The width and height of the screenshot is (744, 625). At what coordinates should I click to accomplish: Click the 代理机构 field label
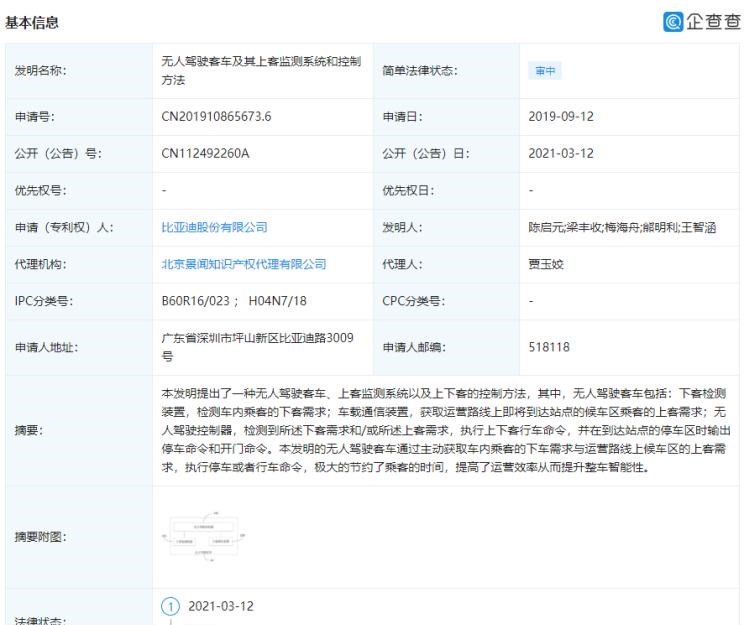click(x=40, y=264)
